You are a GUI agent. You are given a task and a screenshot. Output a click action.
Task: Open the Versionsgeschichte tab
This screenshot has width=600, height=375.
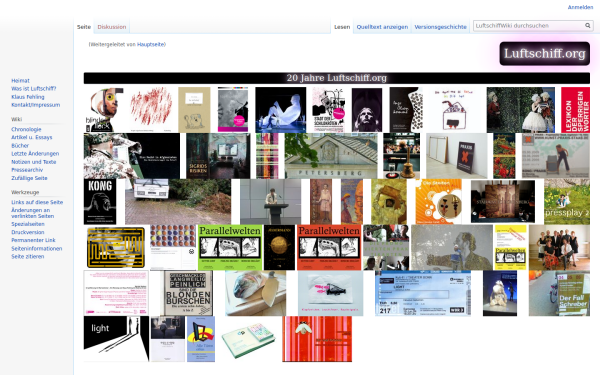[440, 27]
